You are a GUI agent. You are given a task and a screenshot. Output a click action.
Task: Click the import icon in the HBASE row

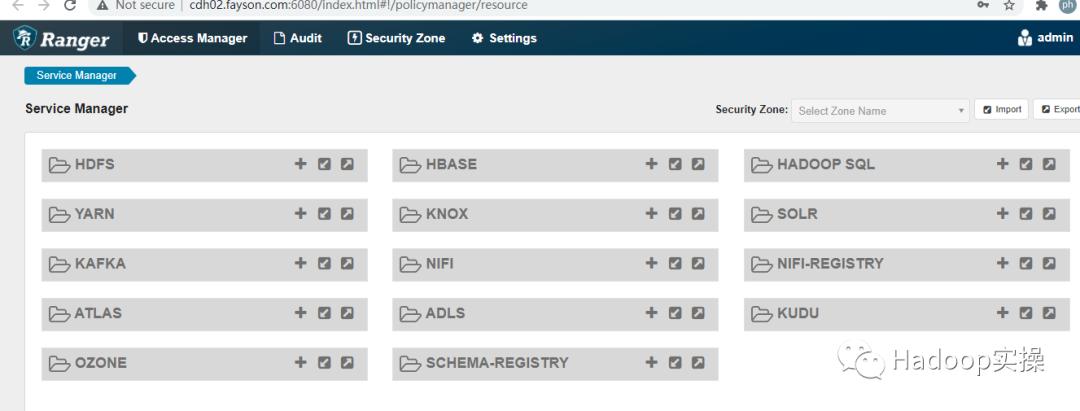pos(675,164)
